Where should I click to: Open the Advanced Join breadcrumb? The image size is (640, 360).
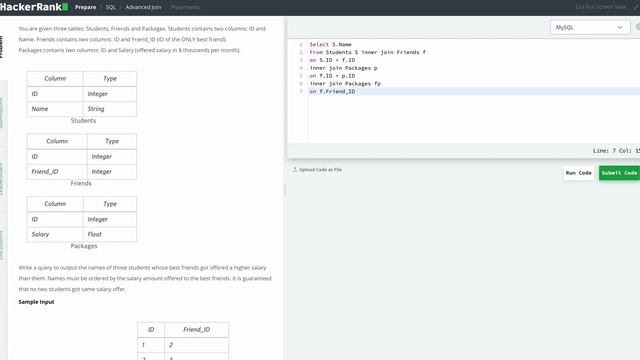click(x=143, y=7)
